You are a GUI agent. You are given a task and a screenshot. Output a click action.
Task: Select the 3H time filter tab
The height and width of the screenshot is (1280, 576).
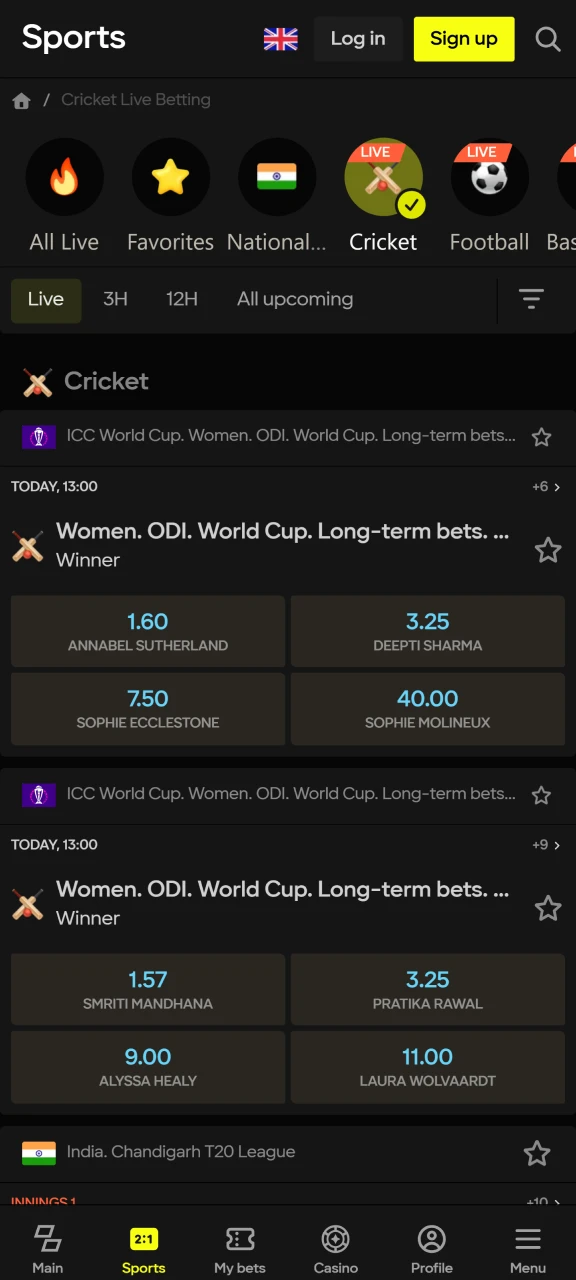coord(115,299)
